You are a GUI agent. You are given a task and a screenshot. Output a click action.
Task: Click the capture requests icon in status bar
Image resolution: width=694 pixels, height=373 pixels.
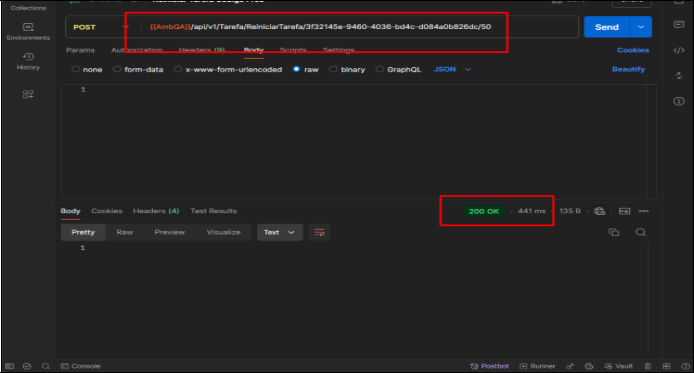click(570, 366)
